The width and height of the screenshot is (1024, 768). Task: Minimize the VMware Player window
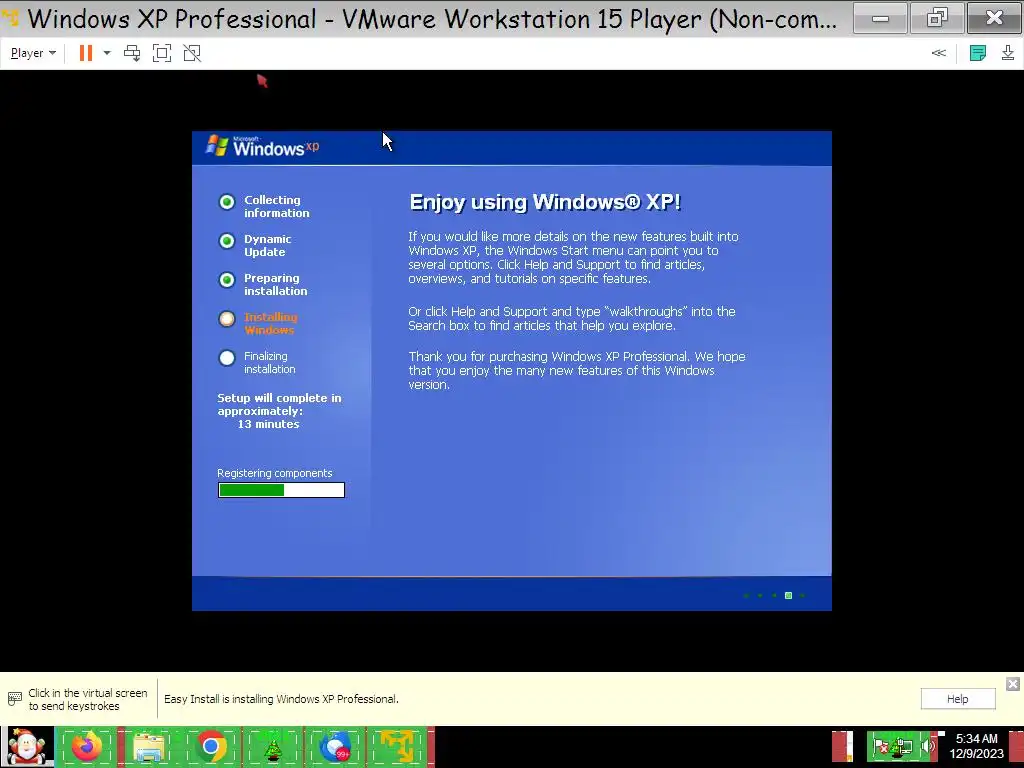(880, 18)
